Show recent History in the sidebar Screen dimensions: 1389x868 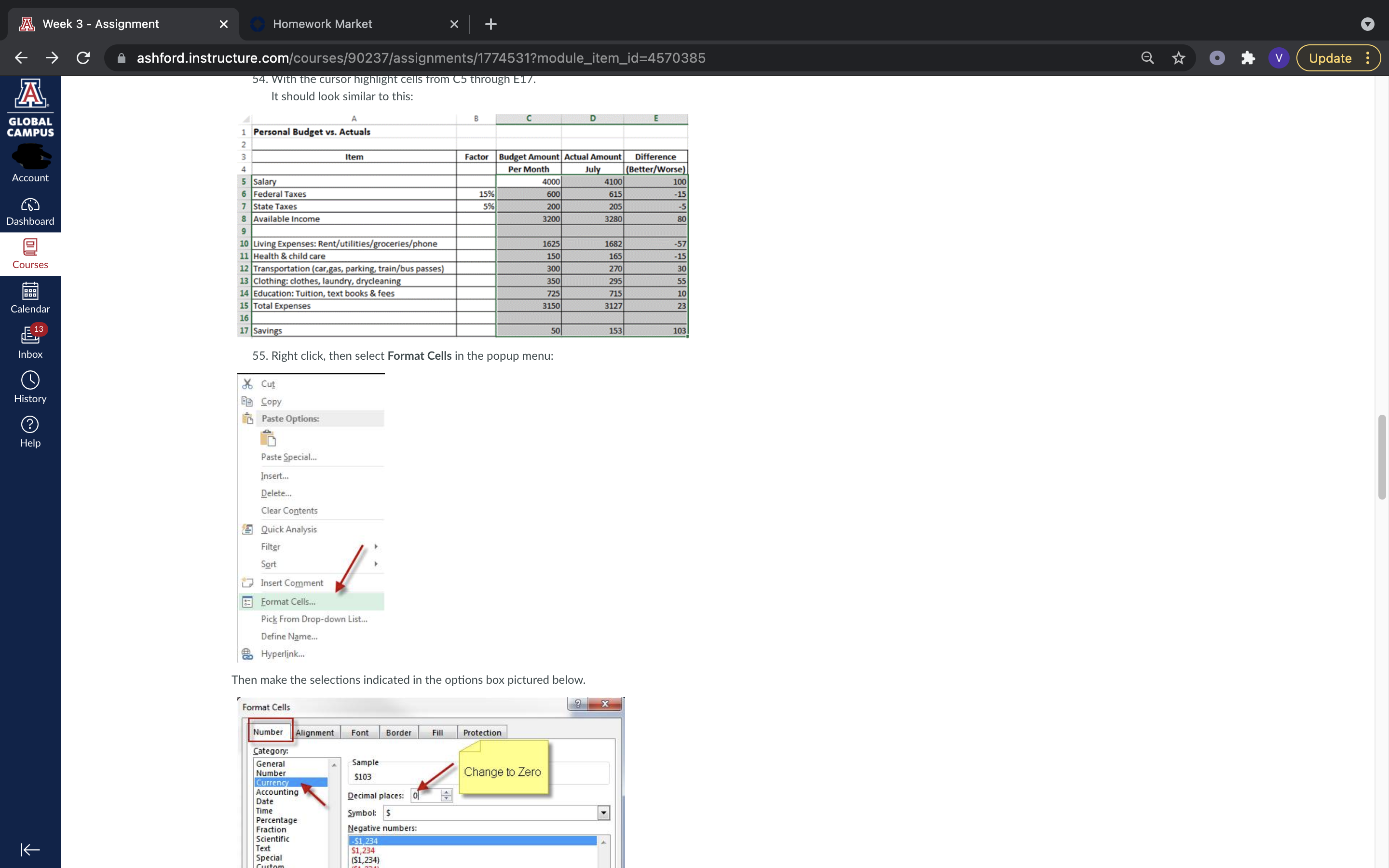coord(30,387)
